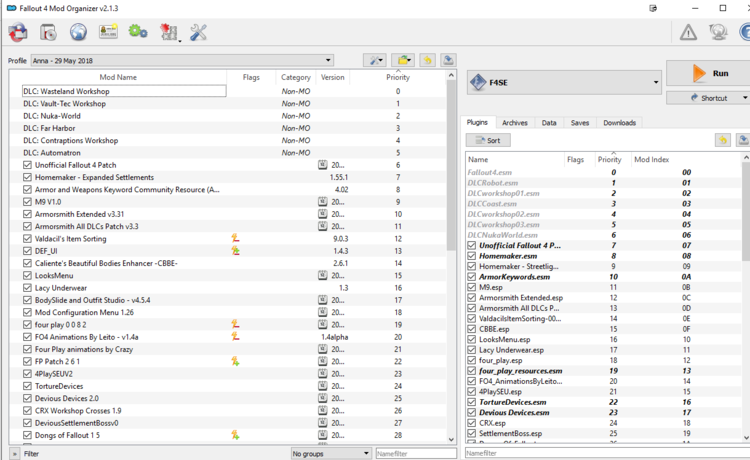Click the update globe icon near warning
This screenshot has width=750, height=460.
[x=718, y=33]
